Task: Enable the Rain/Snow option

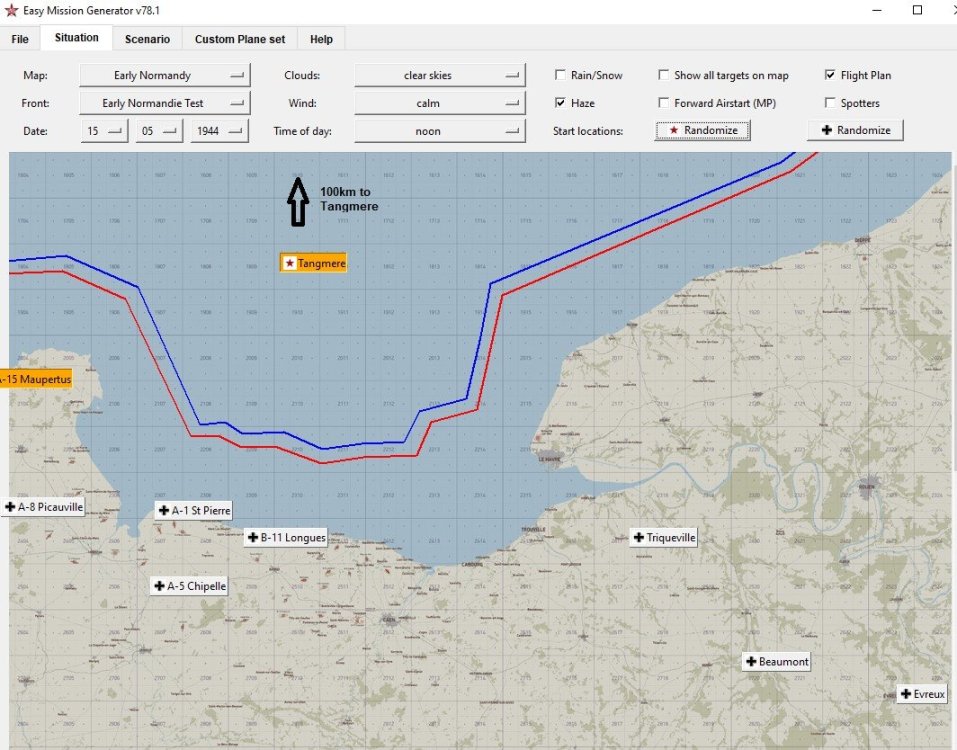Action: [x=561, y=74]
